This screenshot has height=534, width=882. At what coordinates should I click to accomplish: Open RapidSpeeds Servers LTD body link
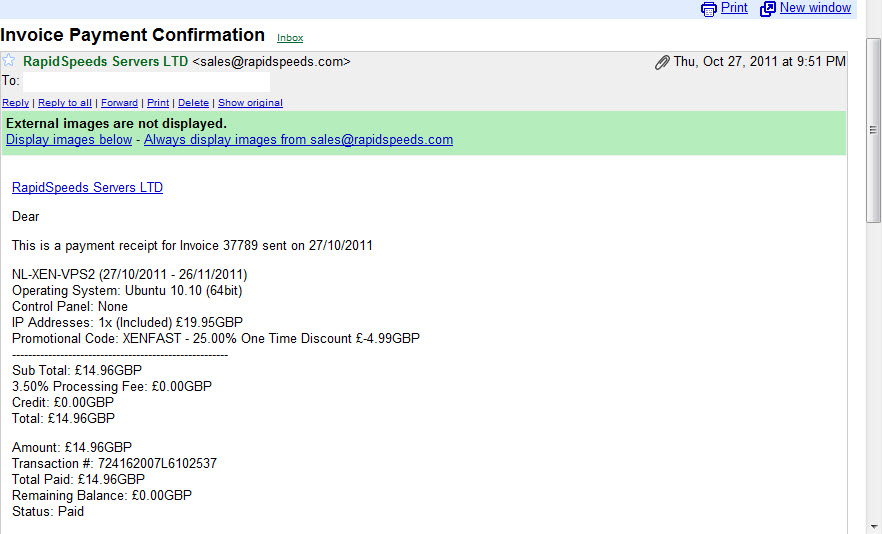coord(87,187)
